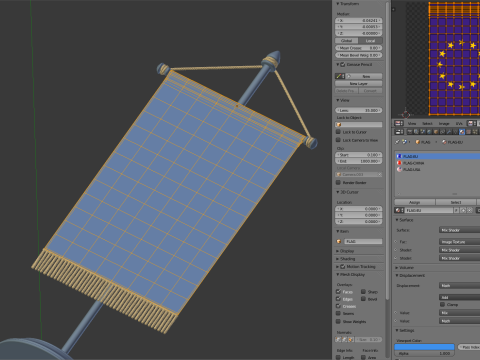
Task: Select the active Material properties tab icon
Action: [462, 132]
